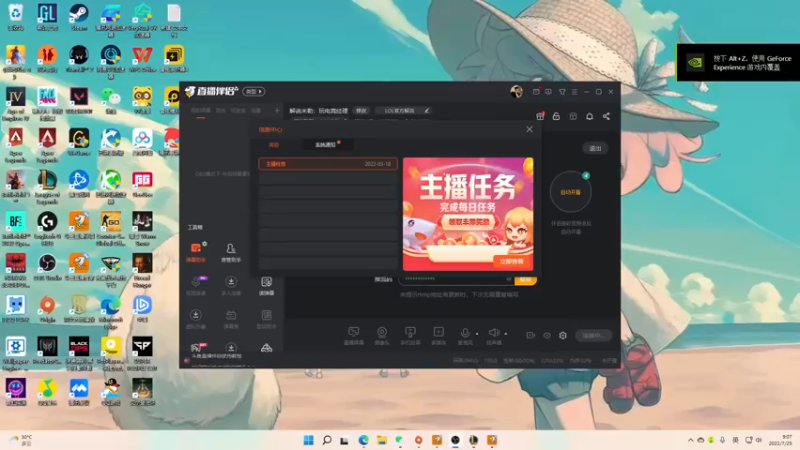Open the notification bell icon
The width and height of the screenshot is (800, 450).
pyautogui.click(x=589, y=116)
